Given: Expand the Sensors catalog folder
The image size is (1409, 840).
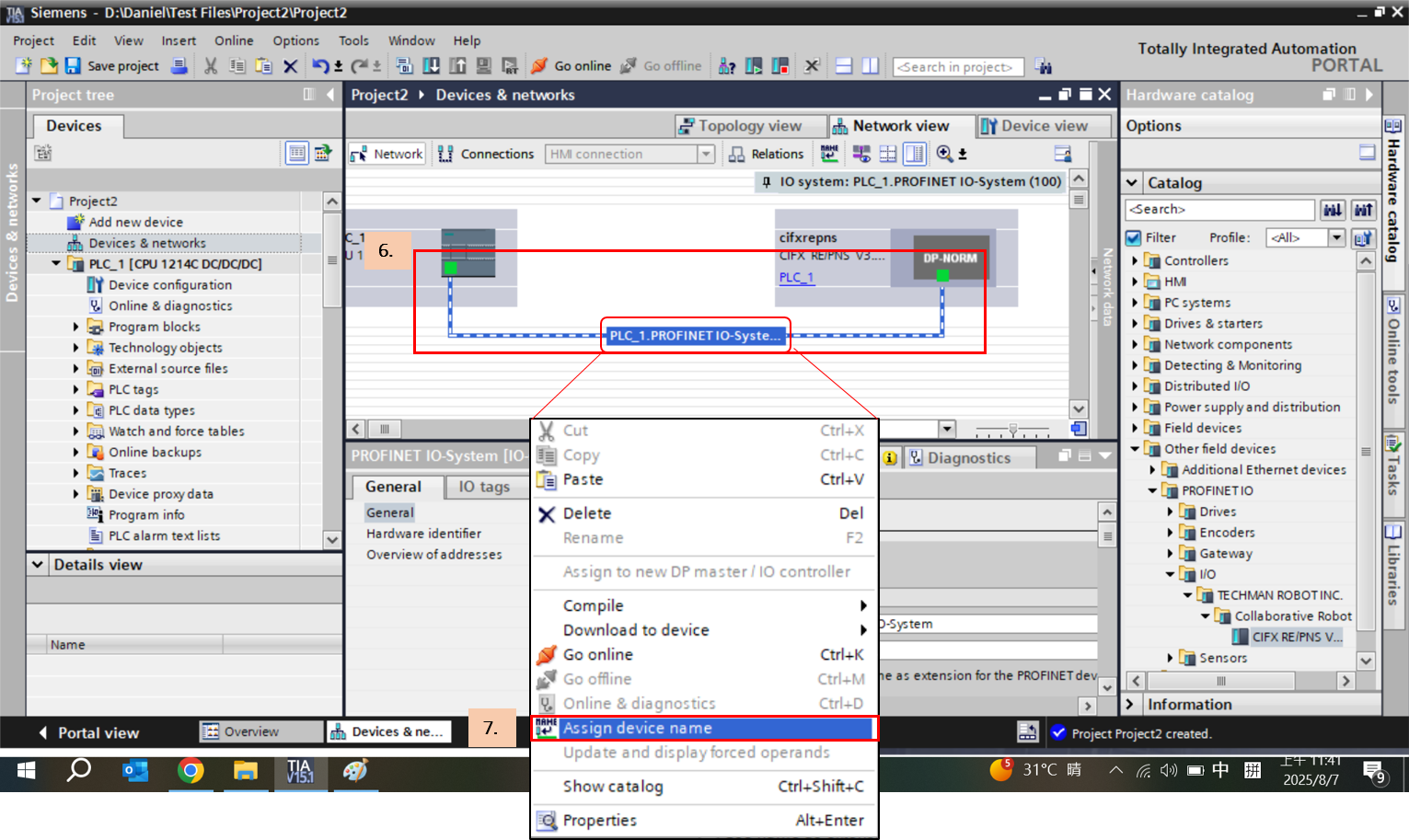Looking at the screenshot, I should tap(1170, 658).
